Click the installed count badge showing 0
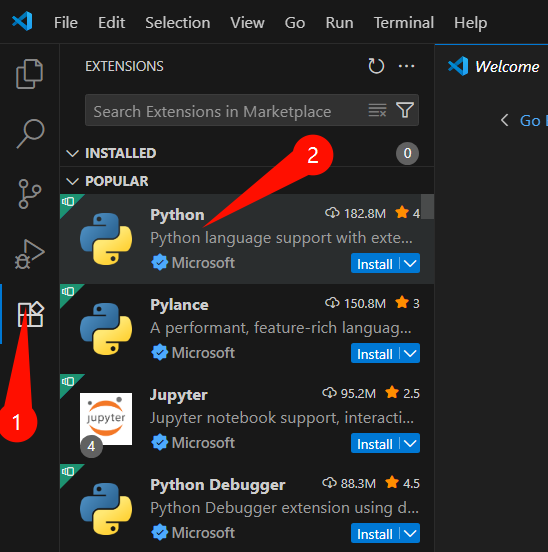This screenshot has height=552, width=548. (x=407, y=153)
